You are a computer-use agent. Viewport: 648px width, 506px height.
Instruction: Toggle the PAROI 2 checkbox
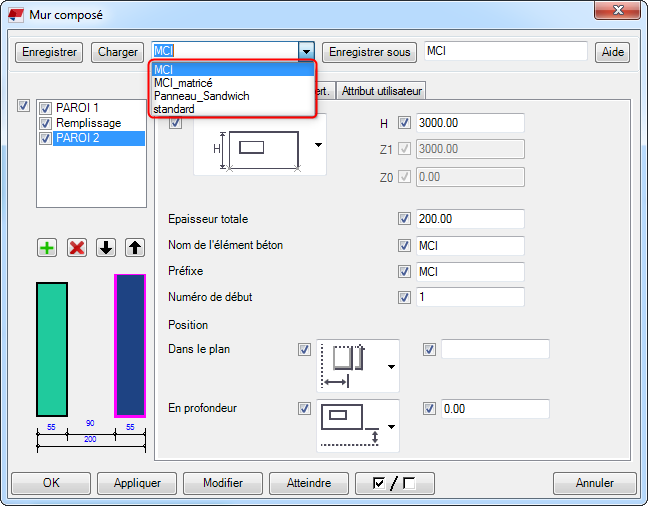[x=45, y=138]
